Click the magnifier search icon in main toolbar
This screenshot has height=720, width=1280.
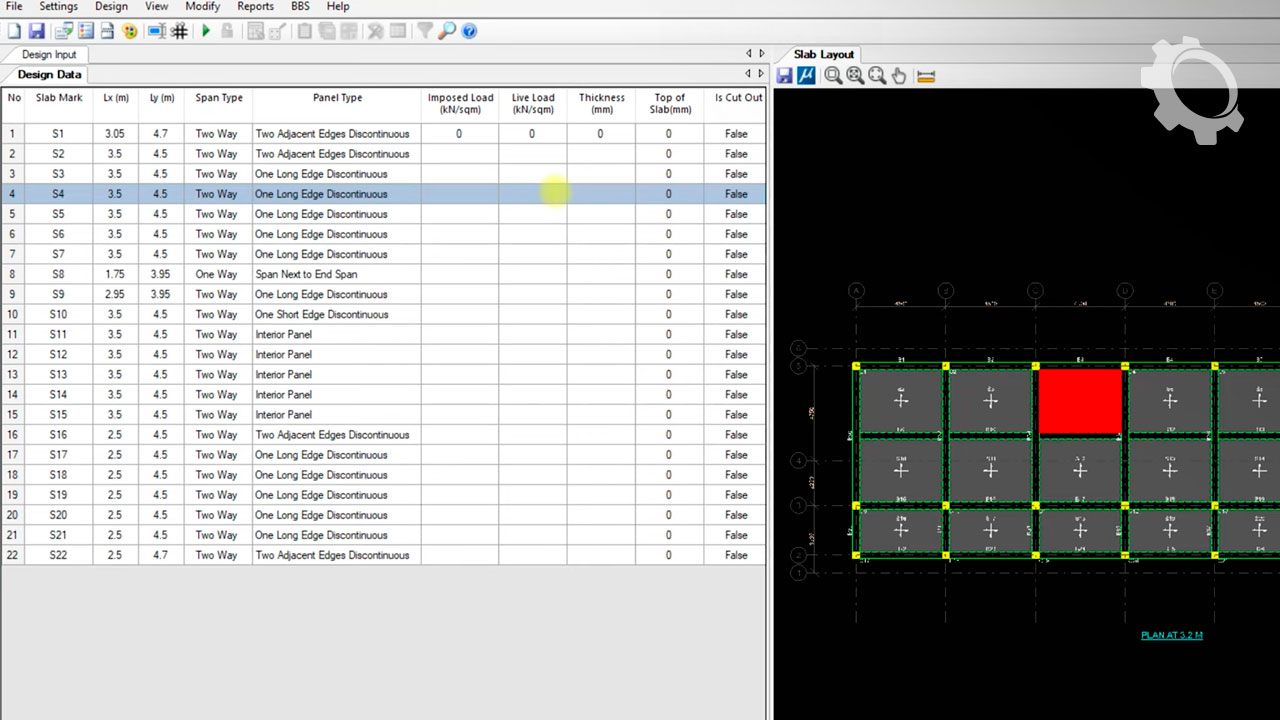coord(447,31)
